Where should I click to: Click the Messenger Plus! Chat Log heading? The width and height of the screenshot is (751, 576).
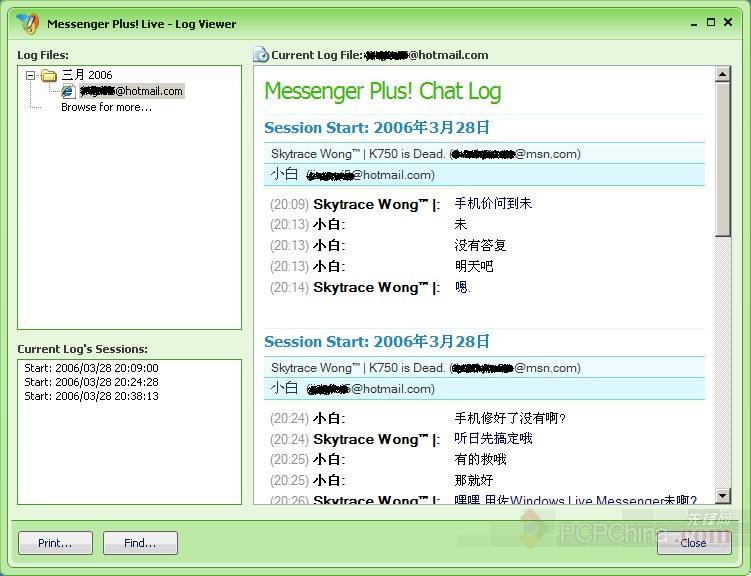(383, 91)
